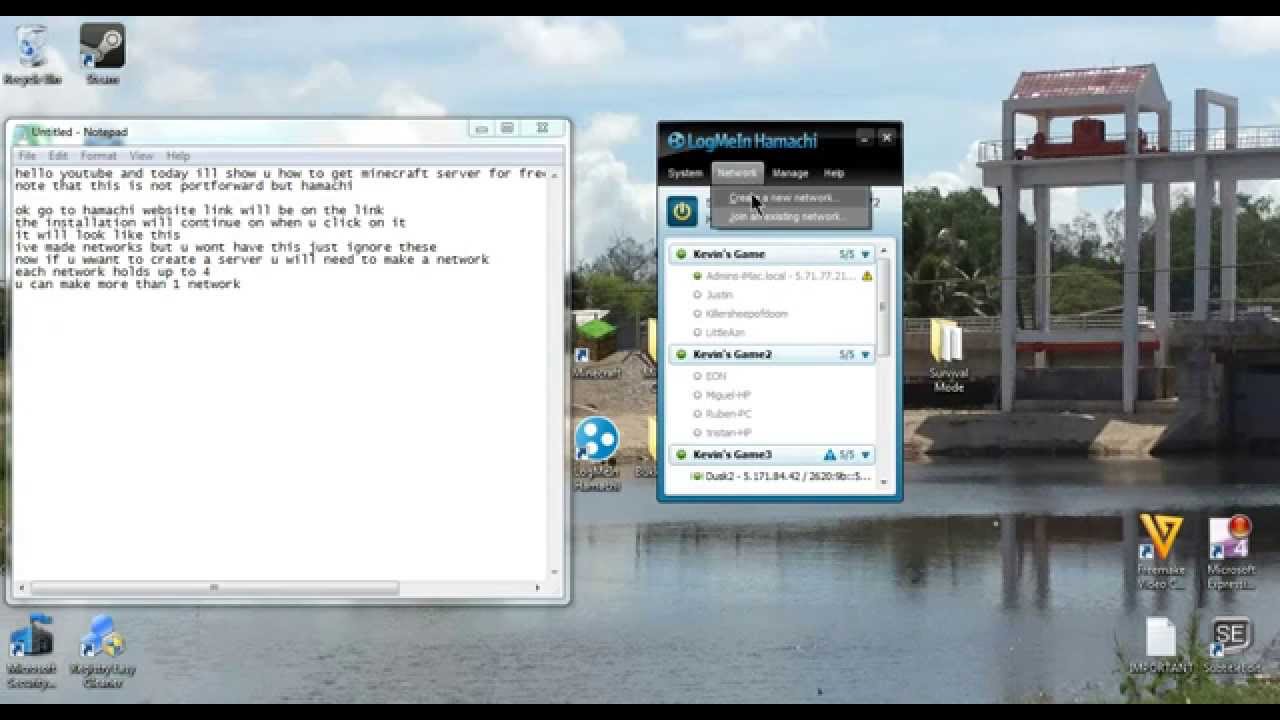Open the Registry Easy Cleaner shortcut
The image size is (1280, 720).
tap(102, 652)
